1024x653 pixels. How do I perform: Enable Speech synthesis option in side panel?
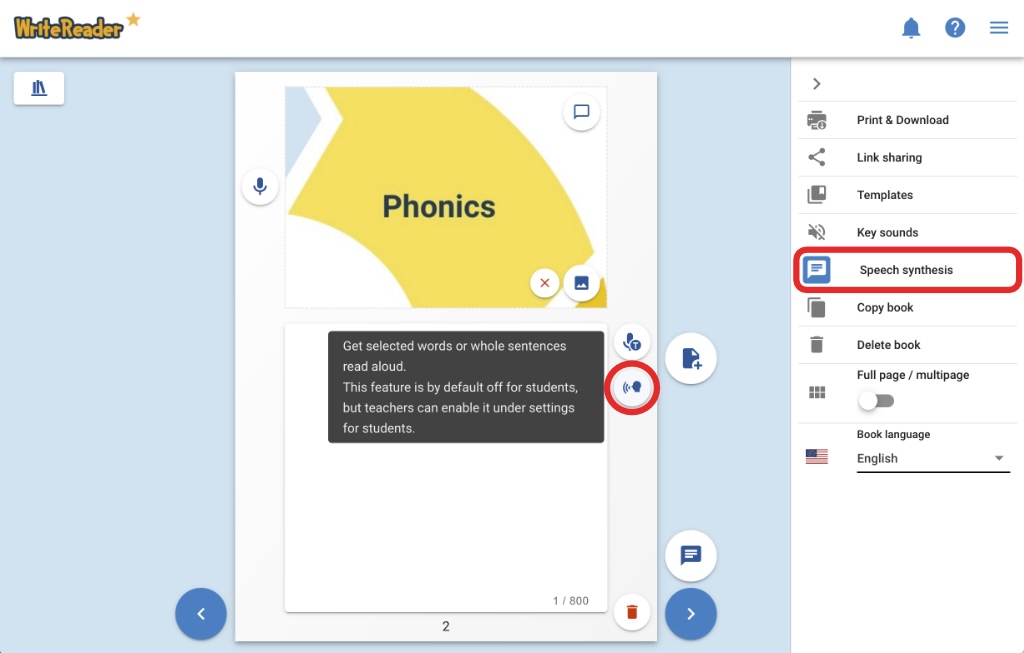pos(905,270)
